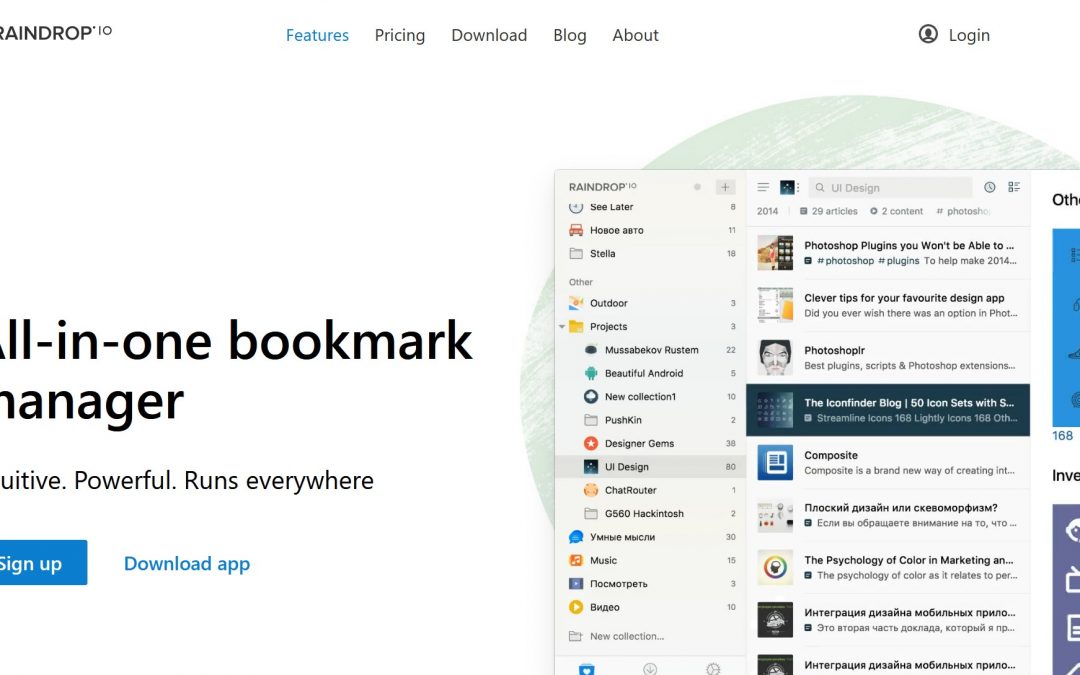Open the settings gear in the sidebar footer

(713, 668)
